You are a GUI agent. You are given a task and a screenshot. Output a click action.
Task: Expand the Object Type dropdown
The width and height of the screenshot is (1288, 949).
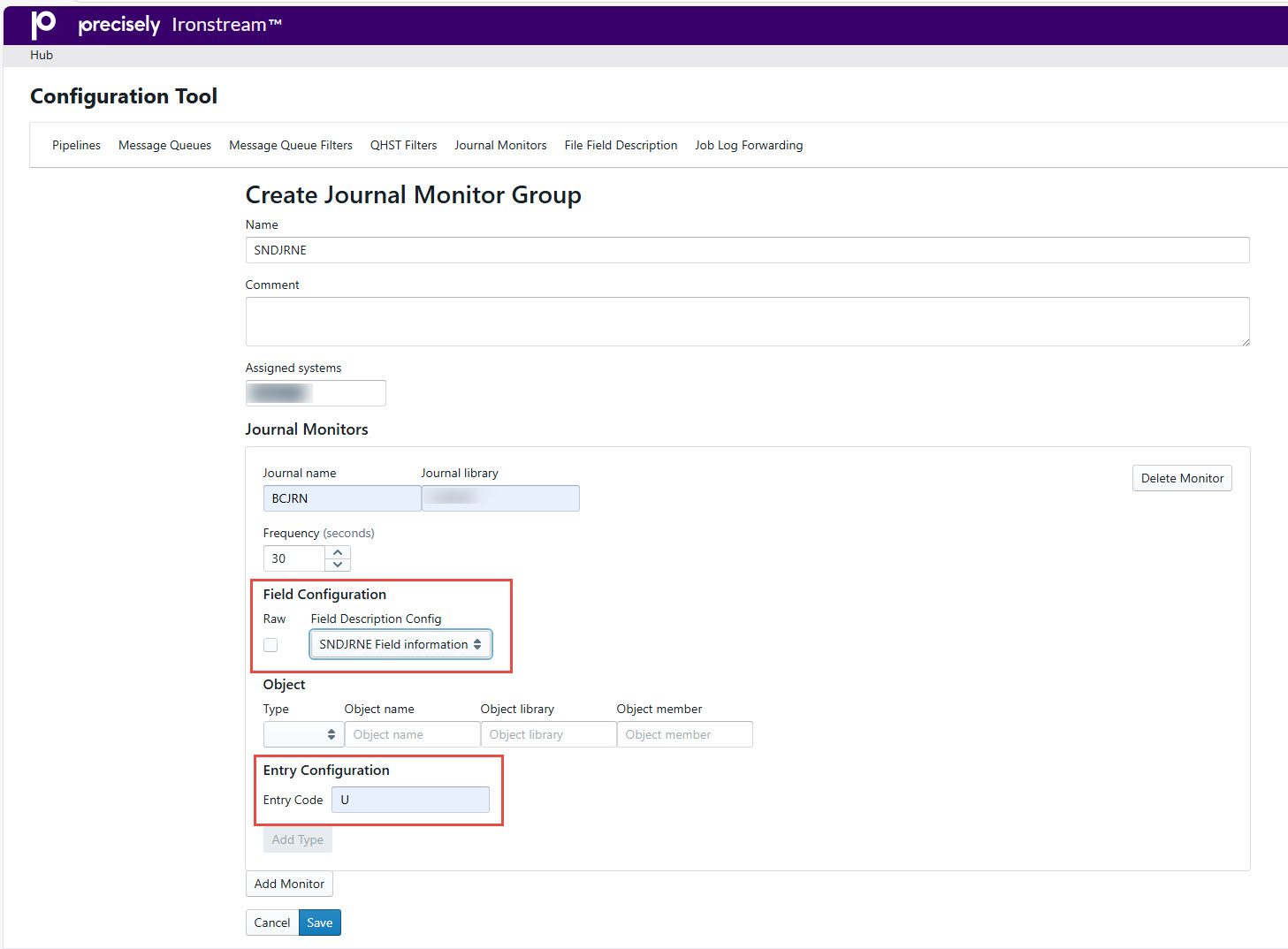pos(303,734)
